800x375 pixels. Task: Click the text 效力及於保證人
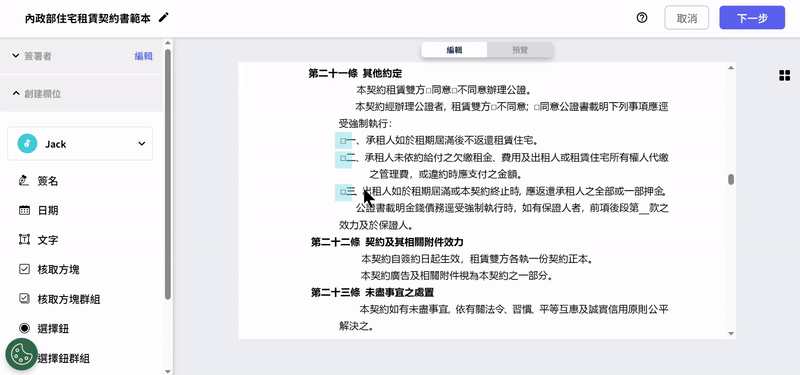coord(376,225)
